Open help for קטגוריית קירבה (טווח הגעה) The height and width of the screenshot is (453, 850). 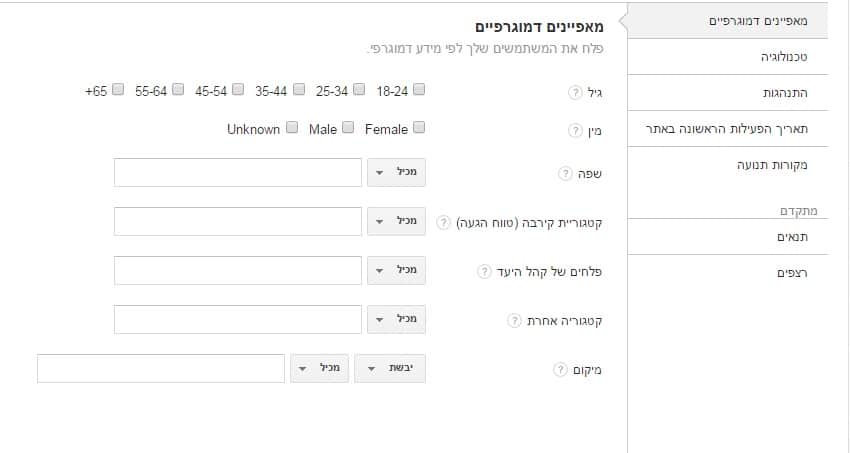(443, 222)
